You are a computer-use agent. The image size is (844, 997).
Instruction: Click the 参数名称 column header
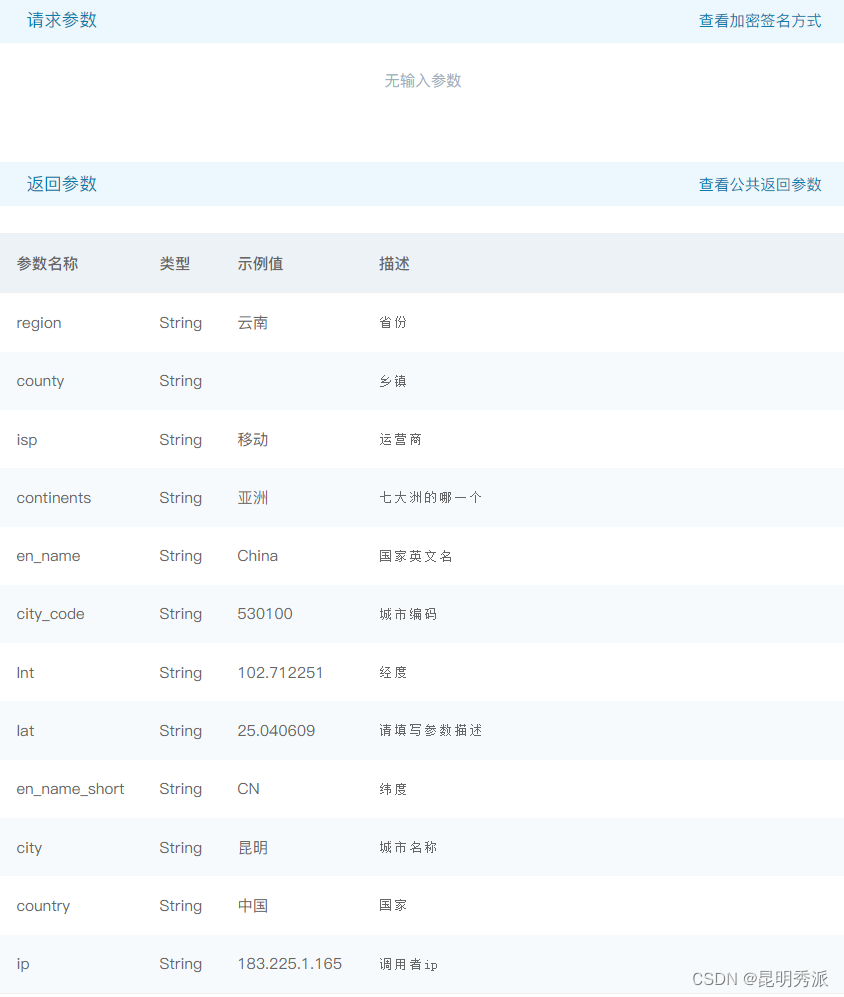tap(47, 264)
